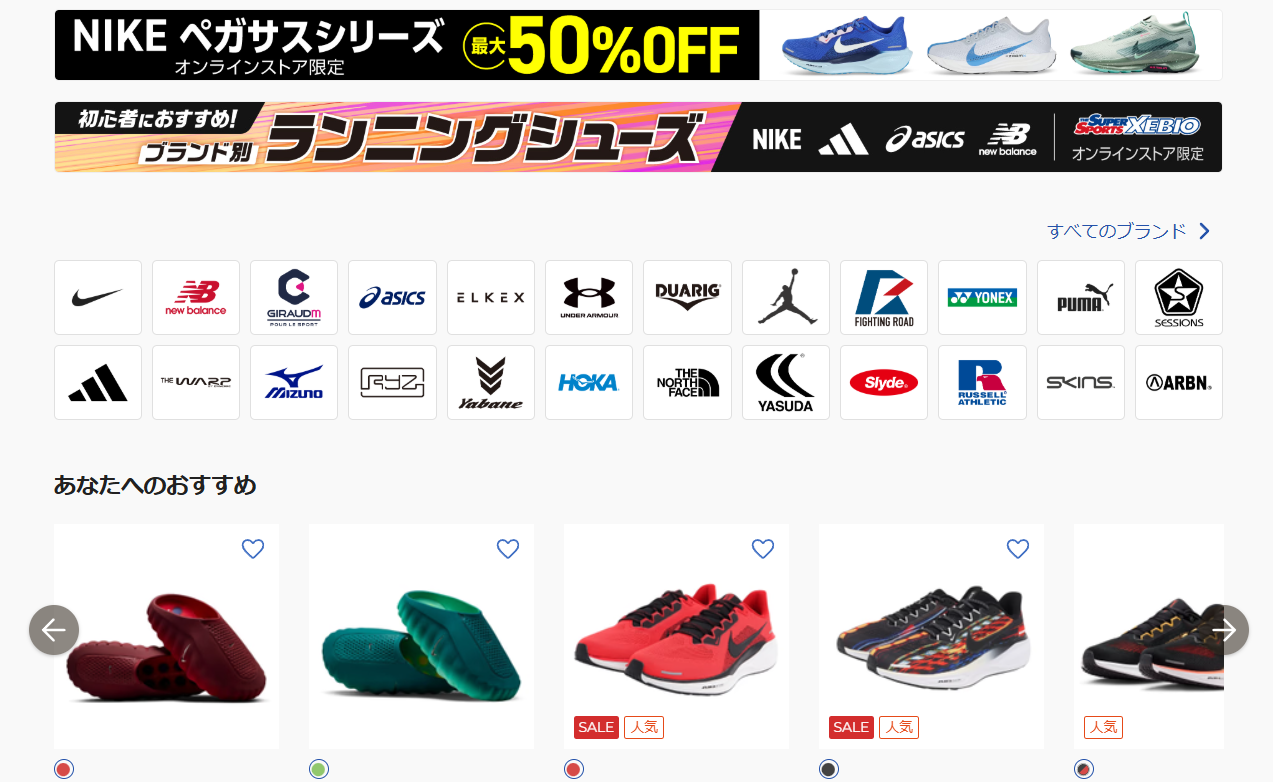Open the HOKA brand tile
The width and height of the screenshot is (1273, 782).
click(589, 382)
